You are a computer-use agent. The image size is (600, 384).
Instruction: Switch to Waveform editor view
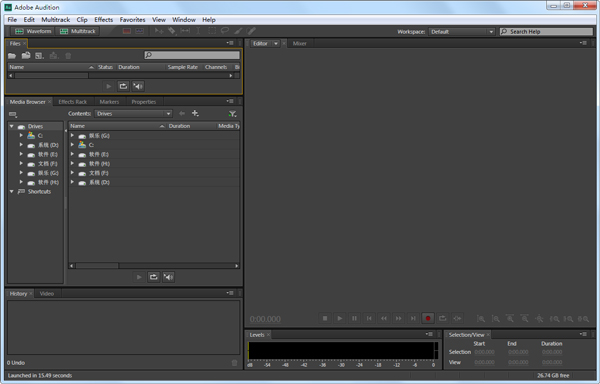pos(33,31)
